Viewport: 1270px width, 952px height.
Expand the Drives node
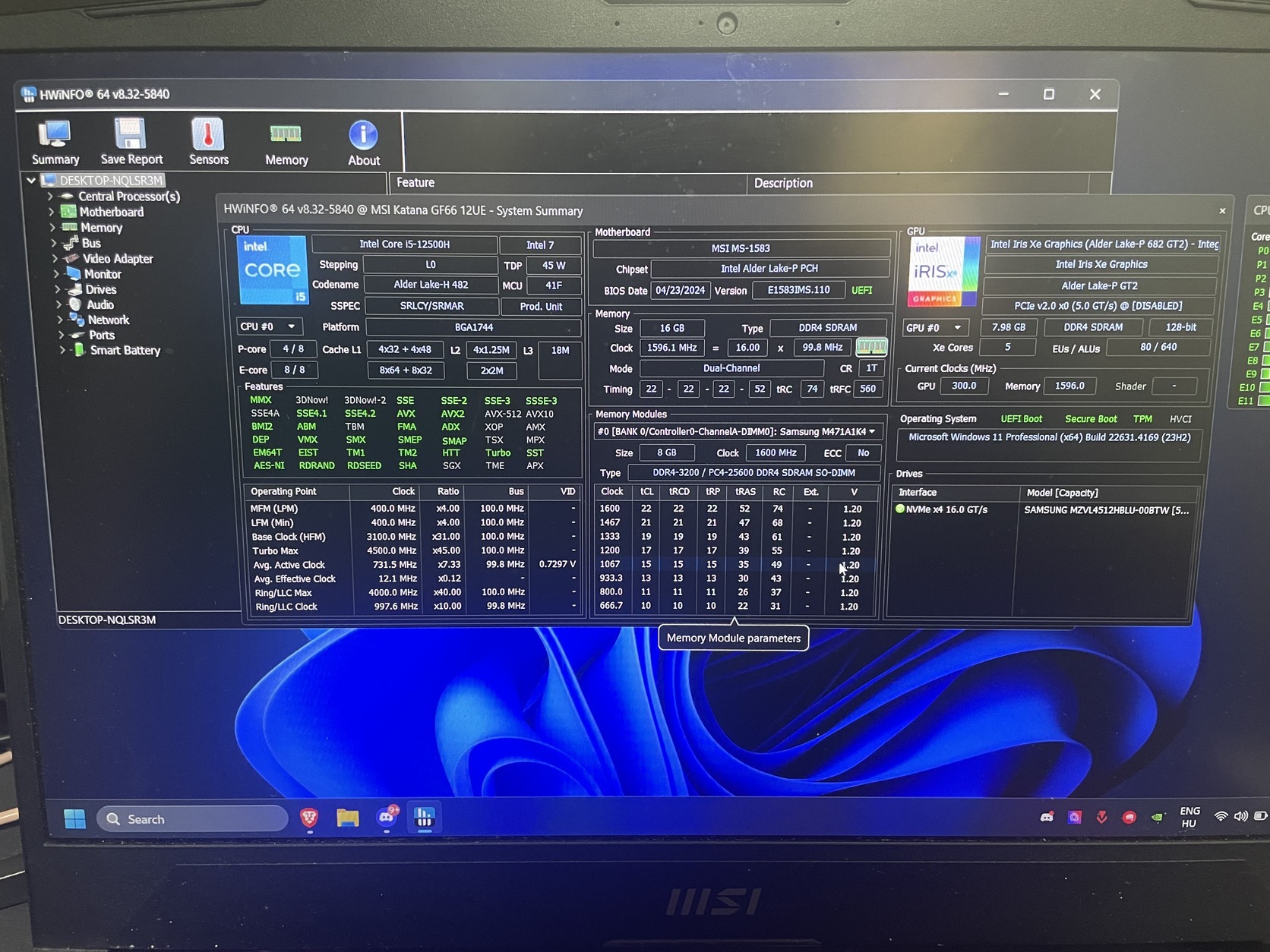(57, 289)
